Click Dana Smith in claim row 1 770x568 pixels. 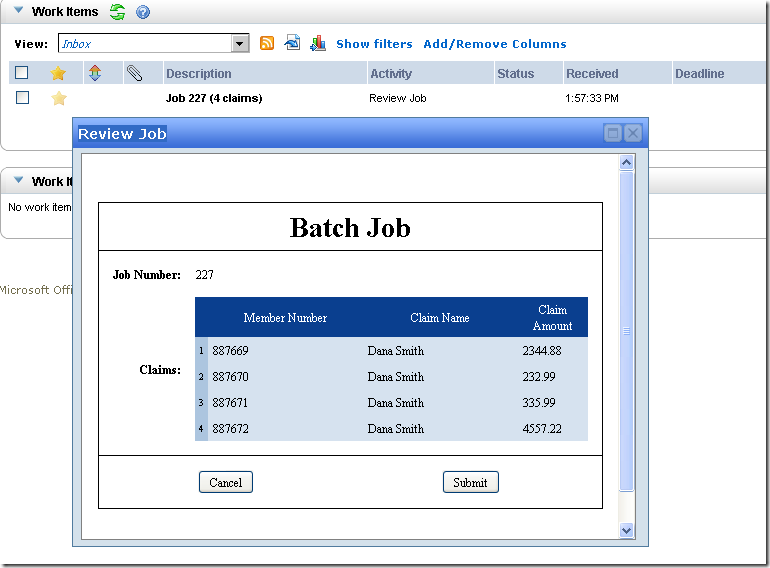point(395,351)
